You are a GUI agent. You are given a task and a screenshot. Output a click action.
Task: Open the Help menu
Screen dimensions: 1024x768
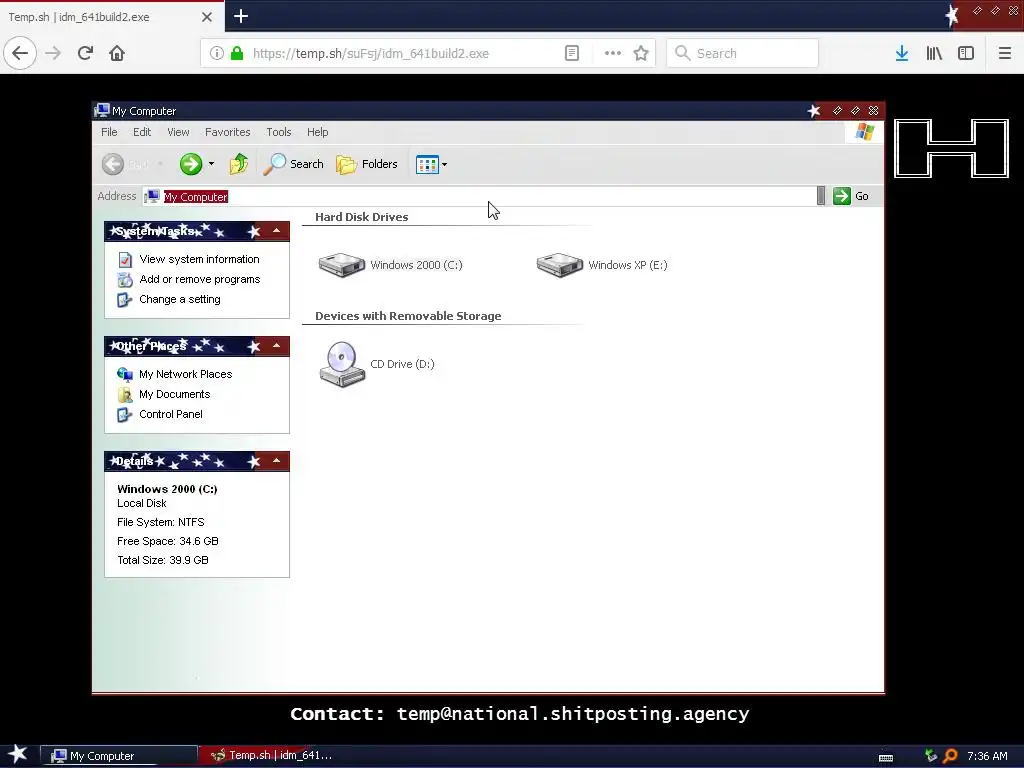pyautogui.click(x=317, y=132)
